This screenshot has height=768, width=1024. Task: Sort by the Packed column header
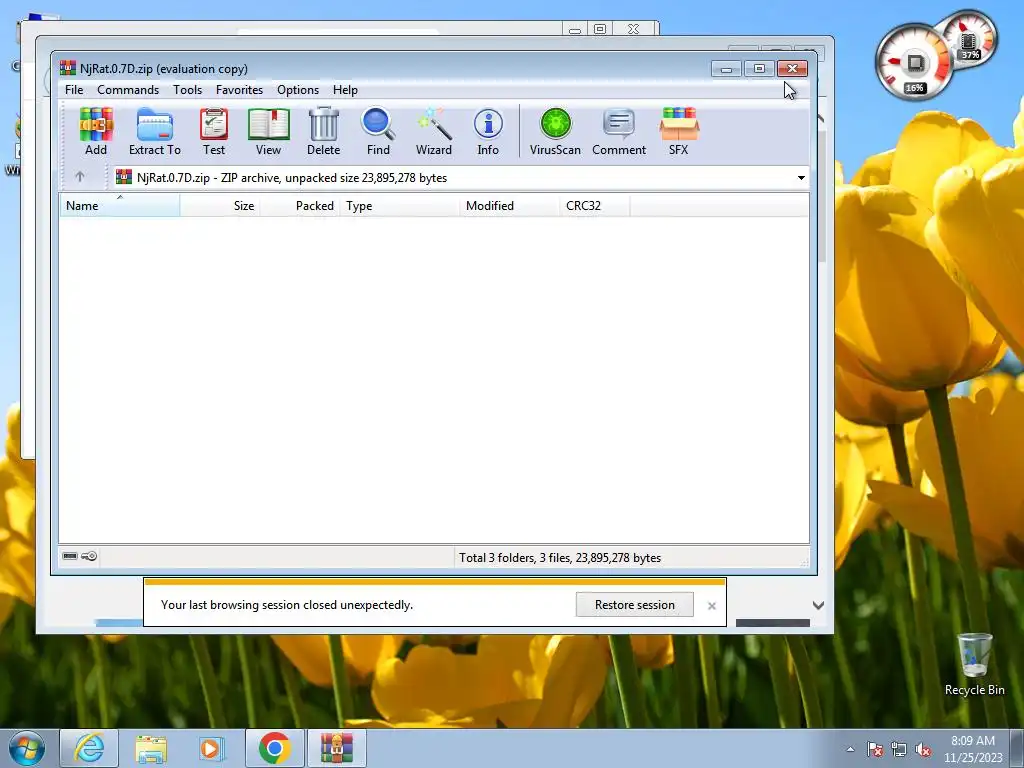[300, 206]
